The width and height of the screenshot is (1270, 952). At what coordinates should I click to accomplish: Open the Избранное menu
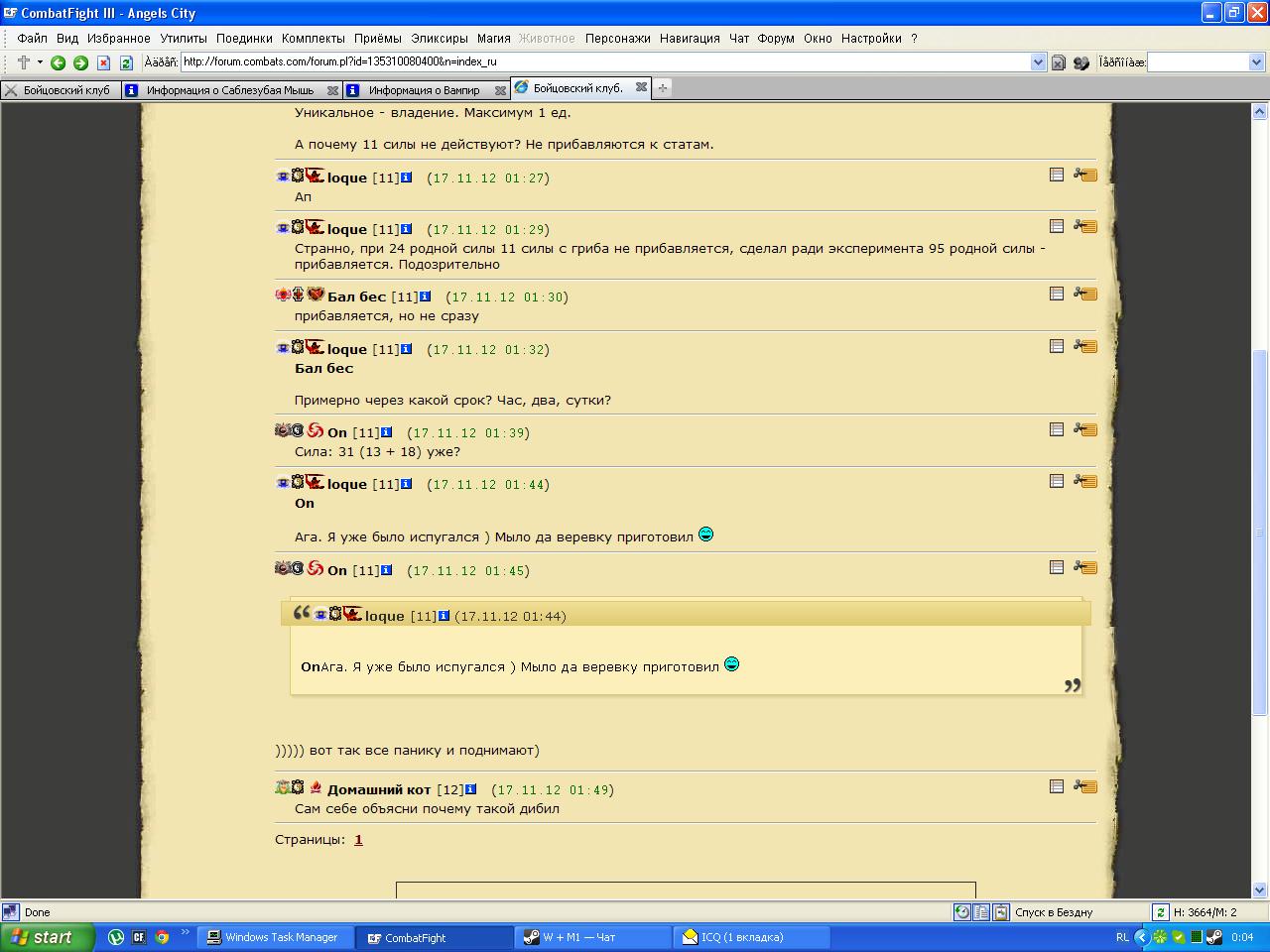click(118, 39)
